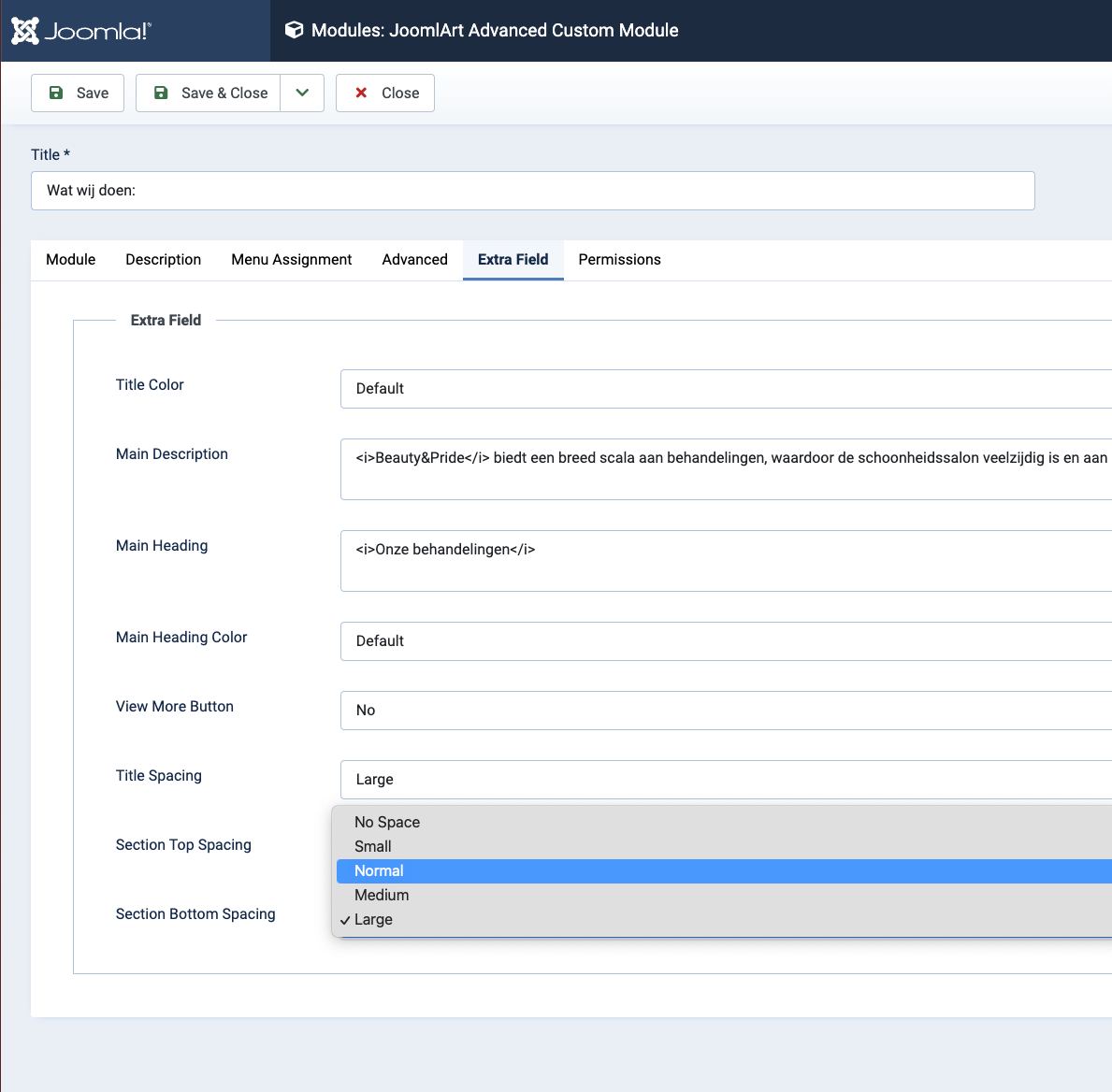This screenshot has height=1092, width=1112.
Task: Switch to the Permissions tab
Action: point(619,260)
